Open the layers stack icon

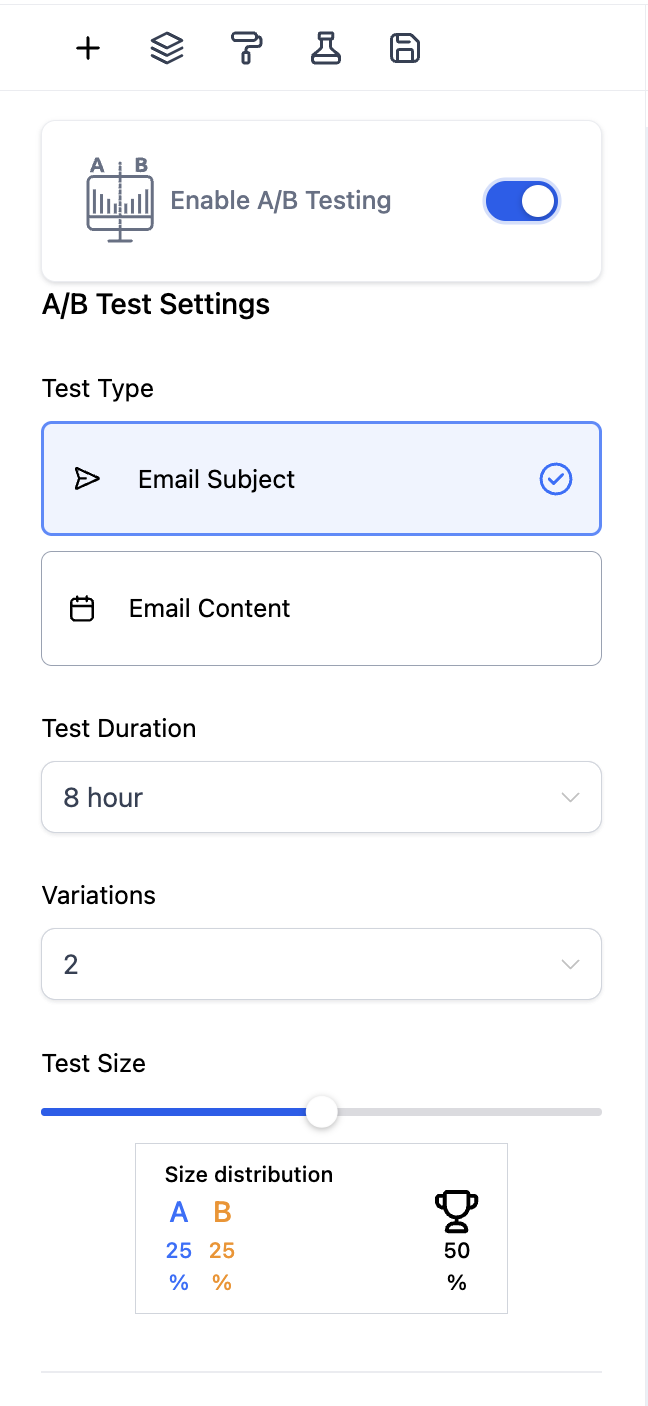point(167,48)
